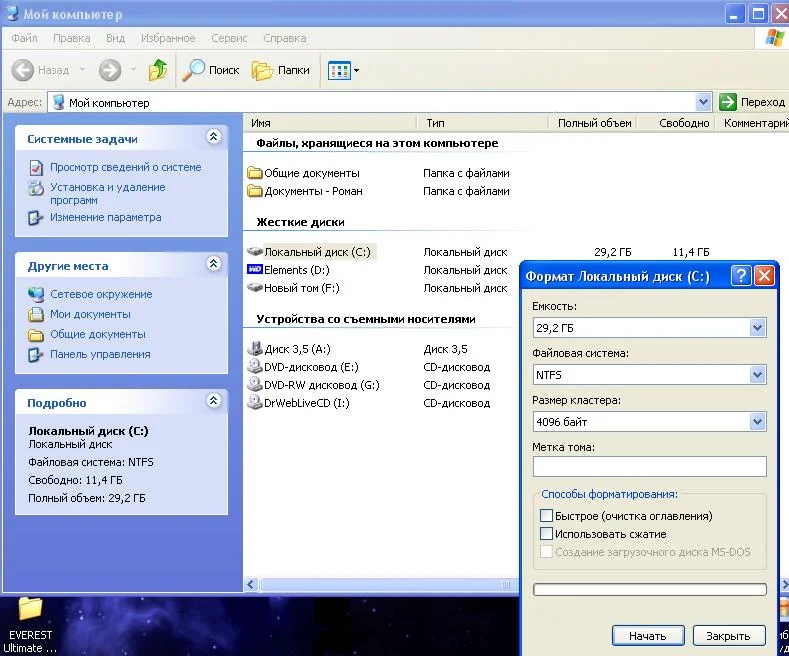The height and width of the screenshot is (656, 789).
Task: Open the Панель управления link
Action: click(100, 354)
